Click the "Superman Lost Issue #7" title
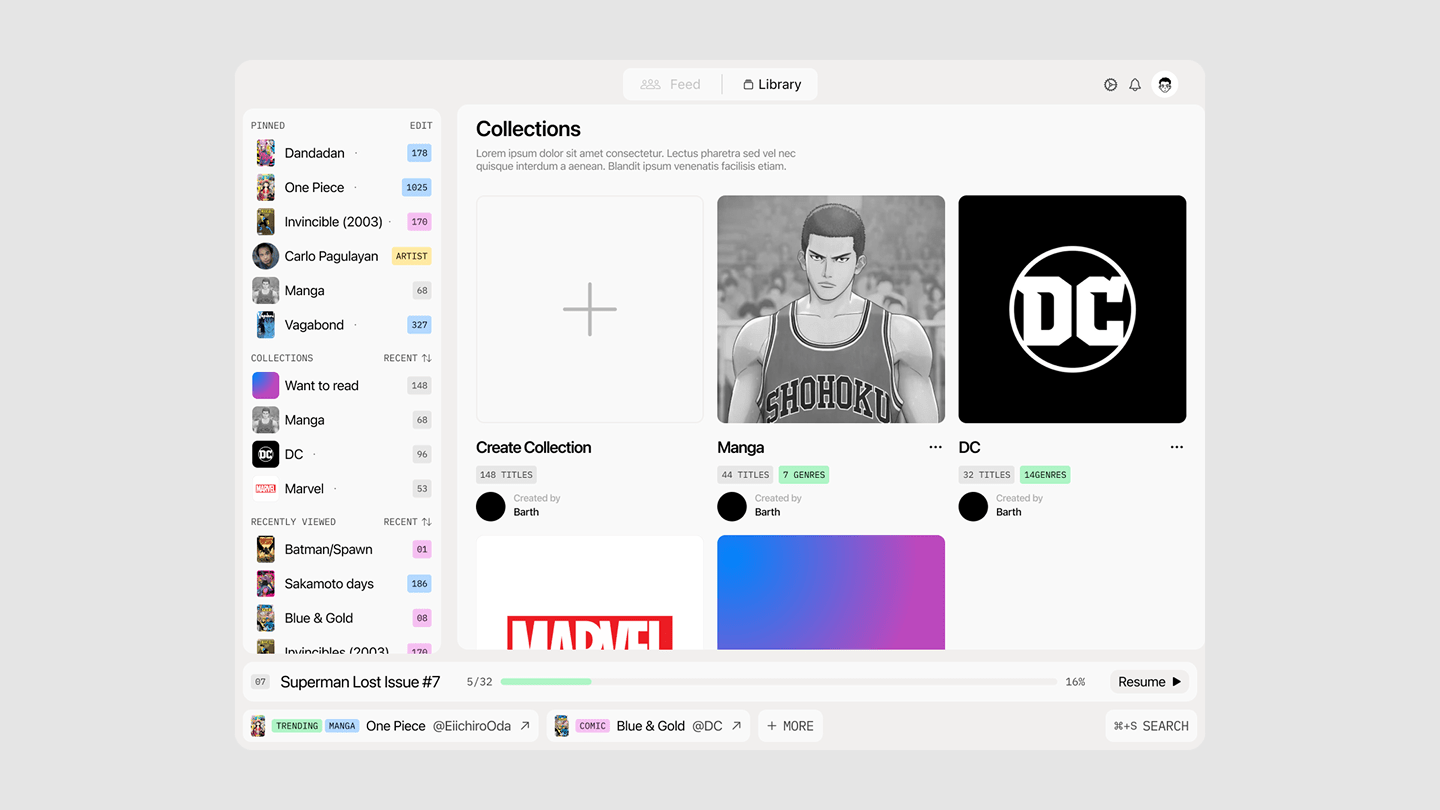 coord(360,682)
